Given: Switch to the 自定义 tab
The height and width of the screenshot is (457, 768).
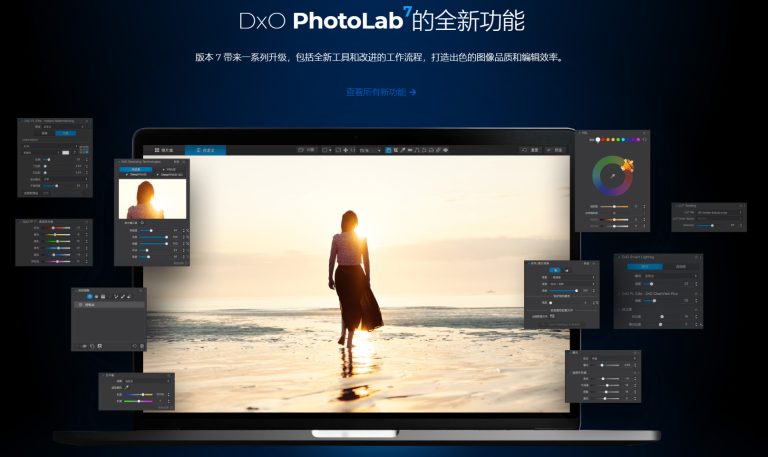Looking at the screenshot, I should pos(205,150).
